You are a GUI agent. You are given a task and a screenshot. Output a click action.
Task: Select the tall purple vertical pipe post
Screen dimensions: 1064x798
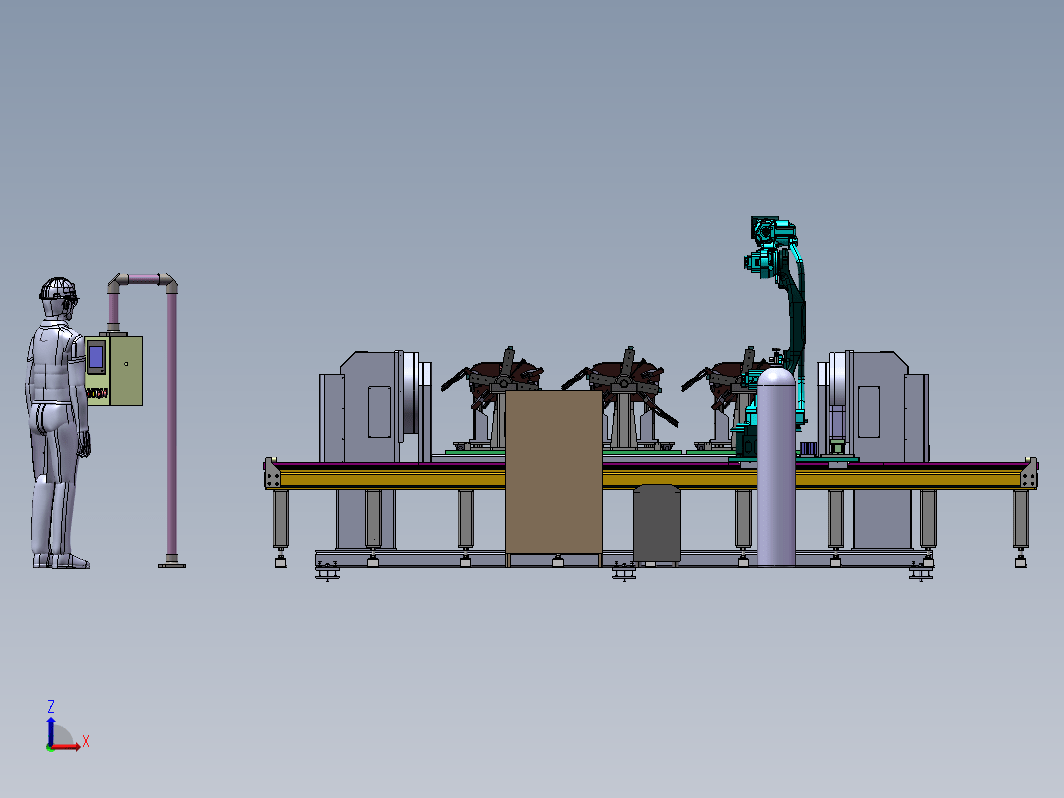pos(172,424)
